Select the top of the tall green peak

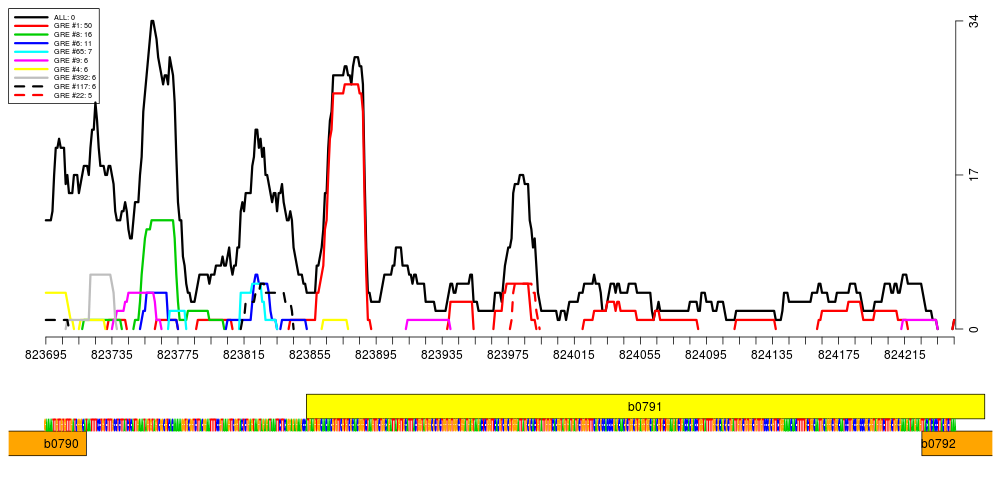[162, 221]
